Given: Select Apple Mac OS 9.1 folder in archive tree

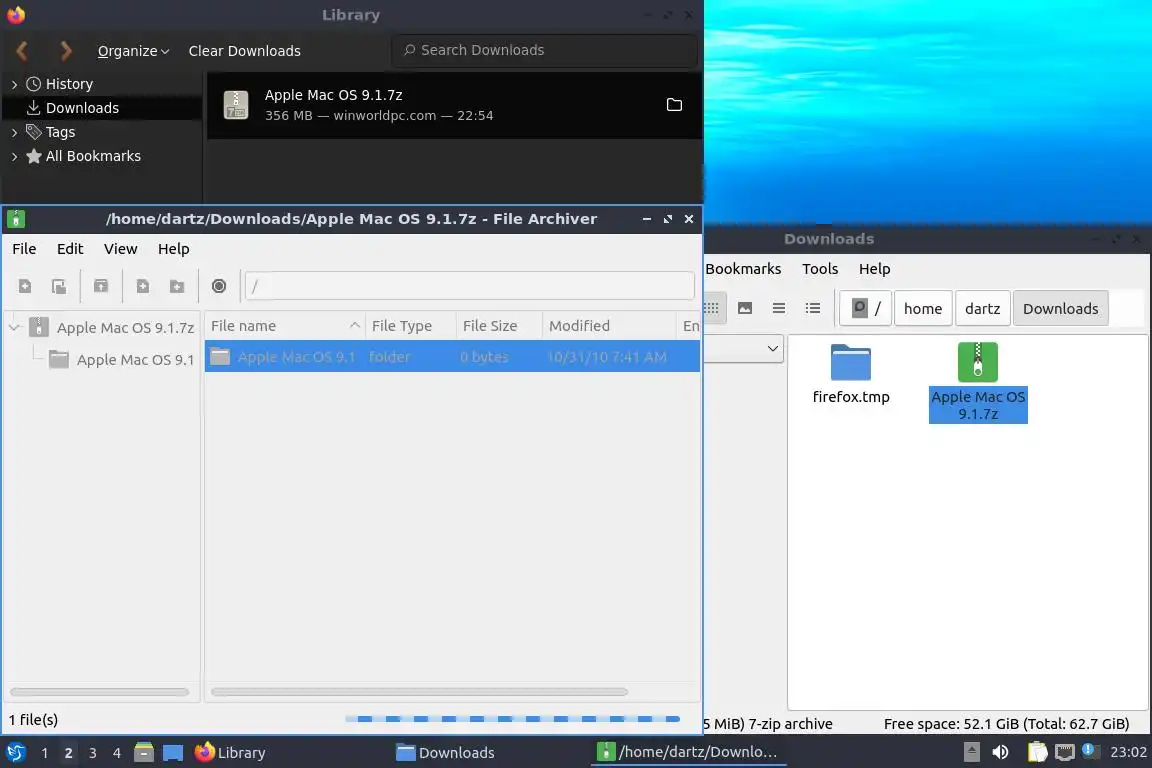Looking at the screenshot, I should 122,360.
